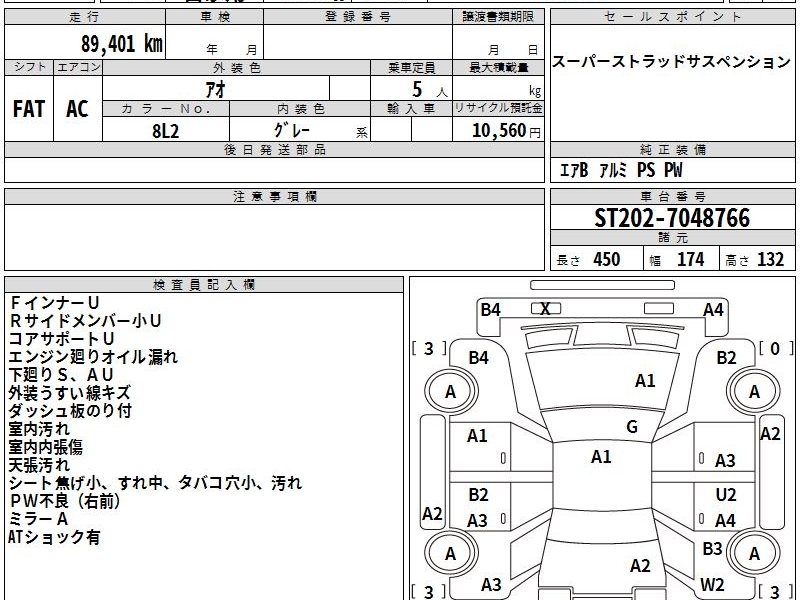Select note 下廻りＳ、ＡＵ
This screenshot has height=600, width=800.
pyautogui.click(x=61, y=374)
